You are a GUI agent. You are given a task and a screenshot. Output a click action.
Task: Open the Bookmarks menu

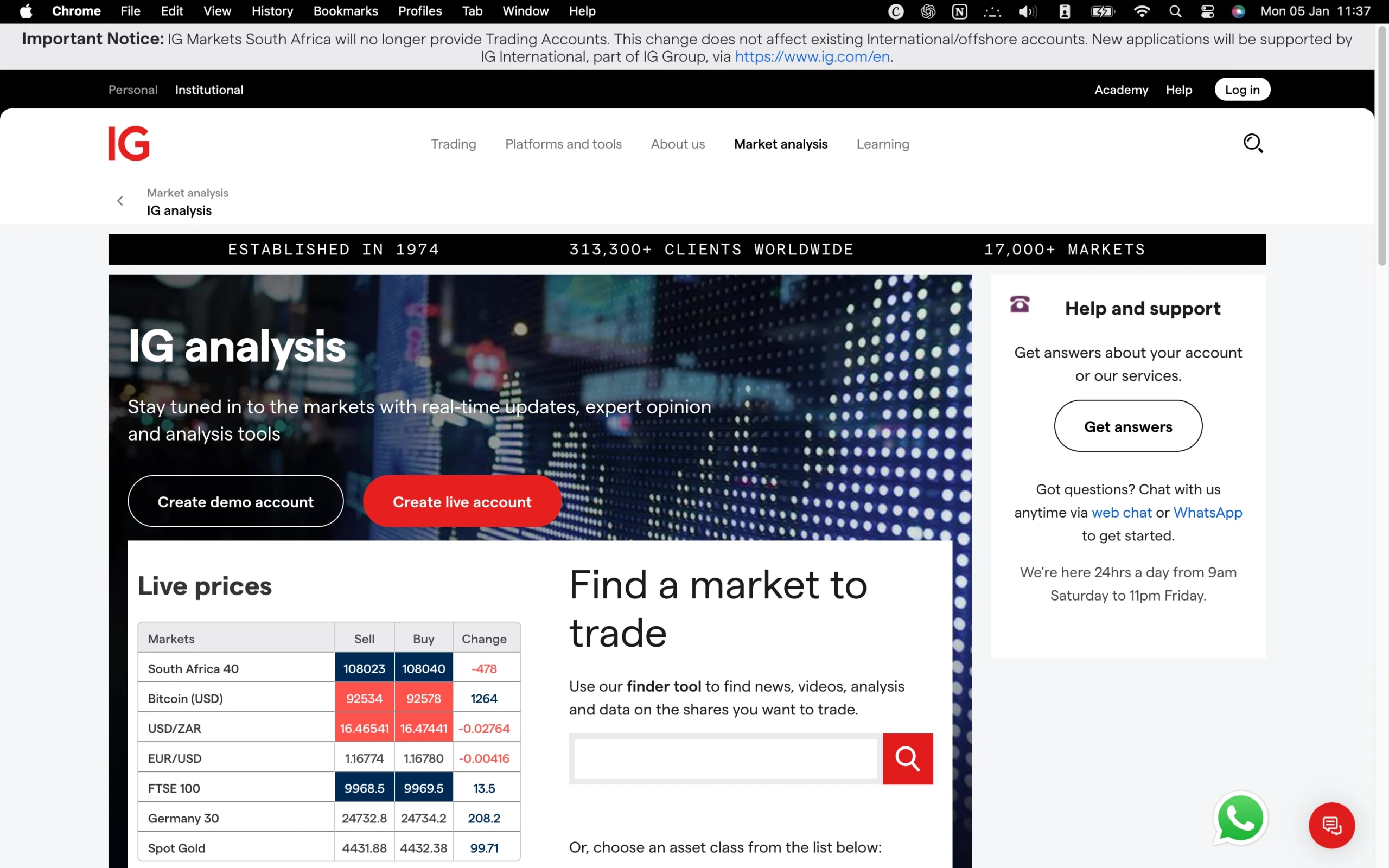coord(346,11)
